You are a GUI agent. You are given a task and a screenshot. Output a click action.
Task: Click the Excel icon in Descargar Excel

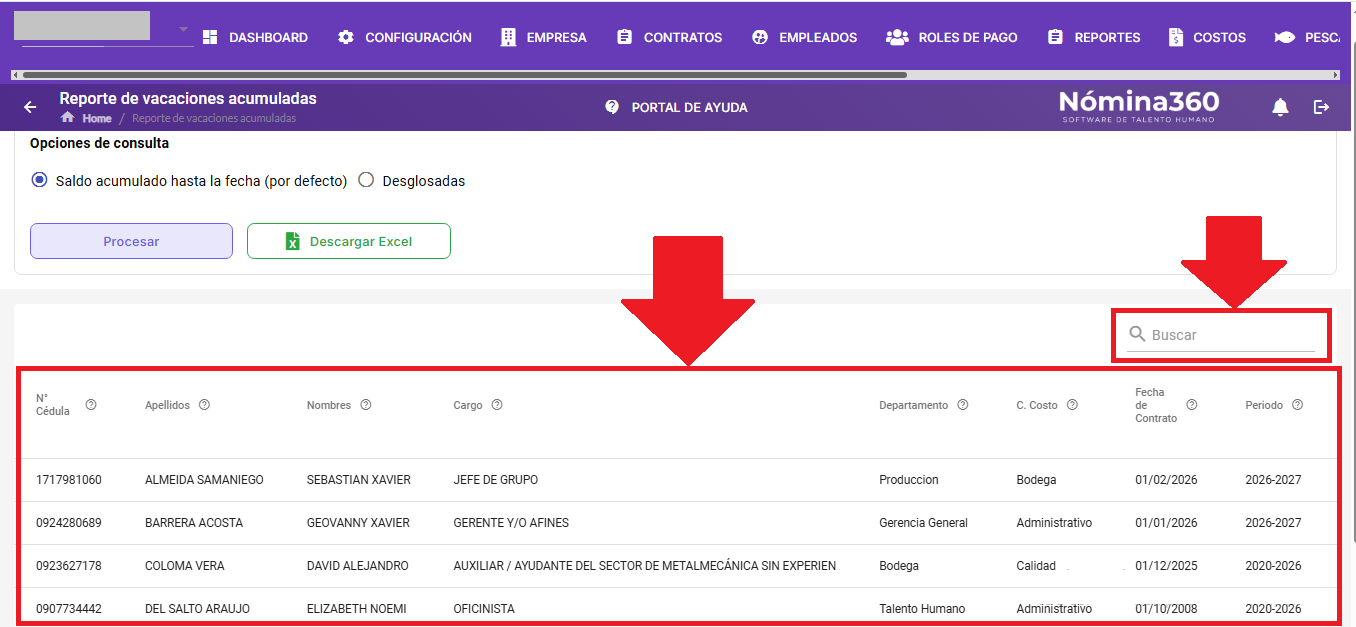[292, 241]
